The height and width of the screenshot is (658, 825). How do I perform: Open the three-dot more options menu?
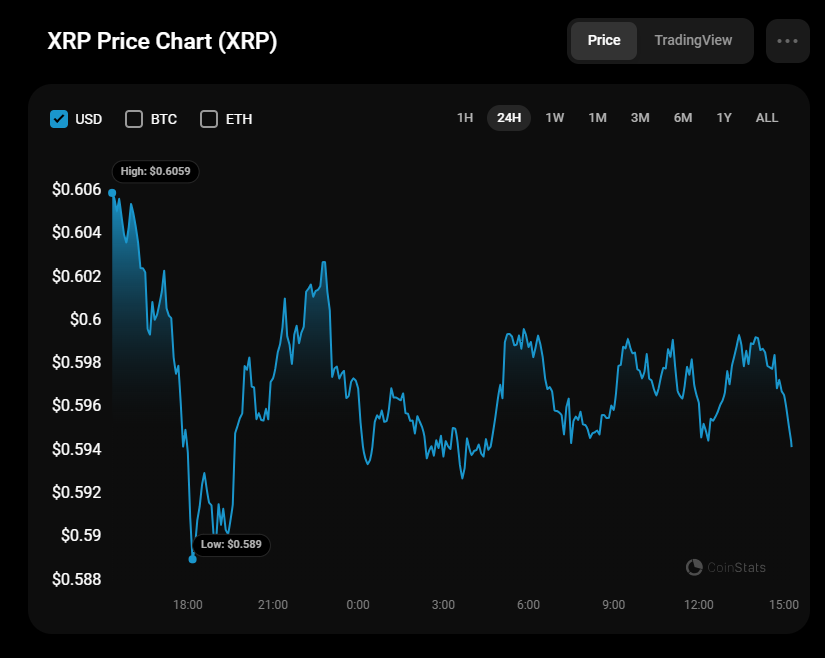point(787,41)
